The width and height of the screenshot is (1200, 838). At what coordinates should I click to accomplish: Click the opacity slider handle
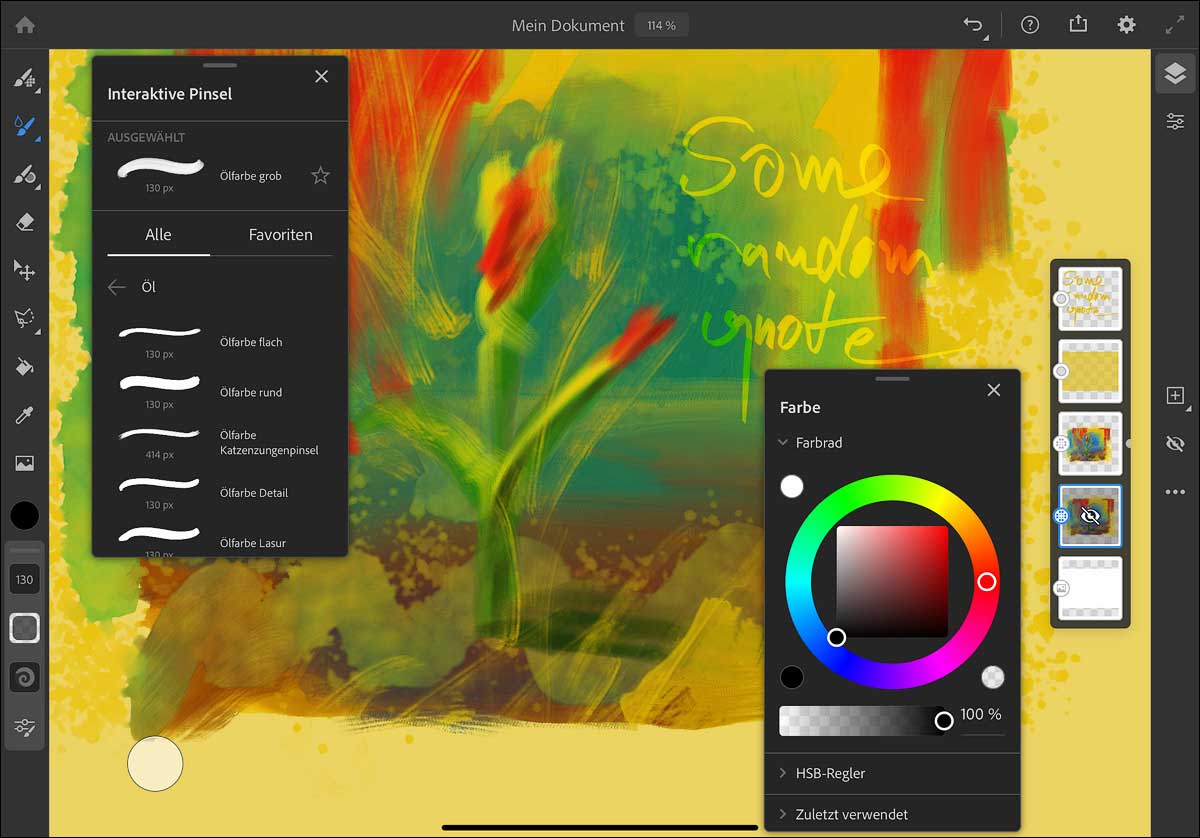943,720
